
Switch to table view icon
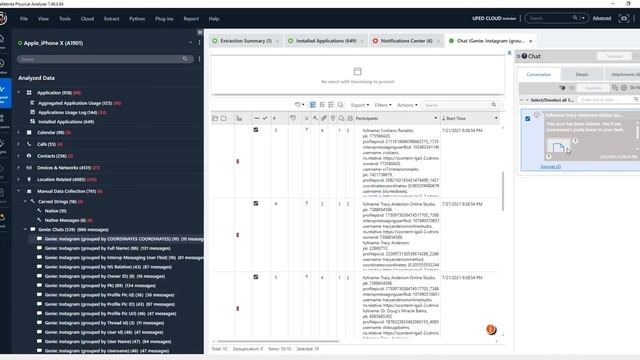click(x=313, y=105)
